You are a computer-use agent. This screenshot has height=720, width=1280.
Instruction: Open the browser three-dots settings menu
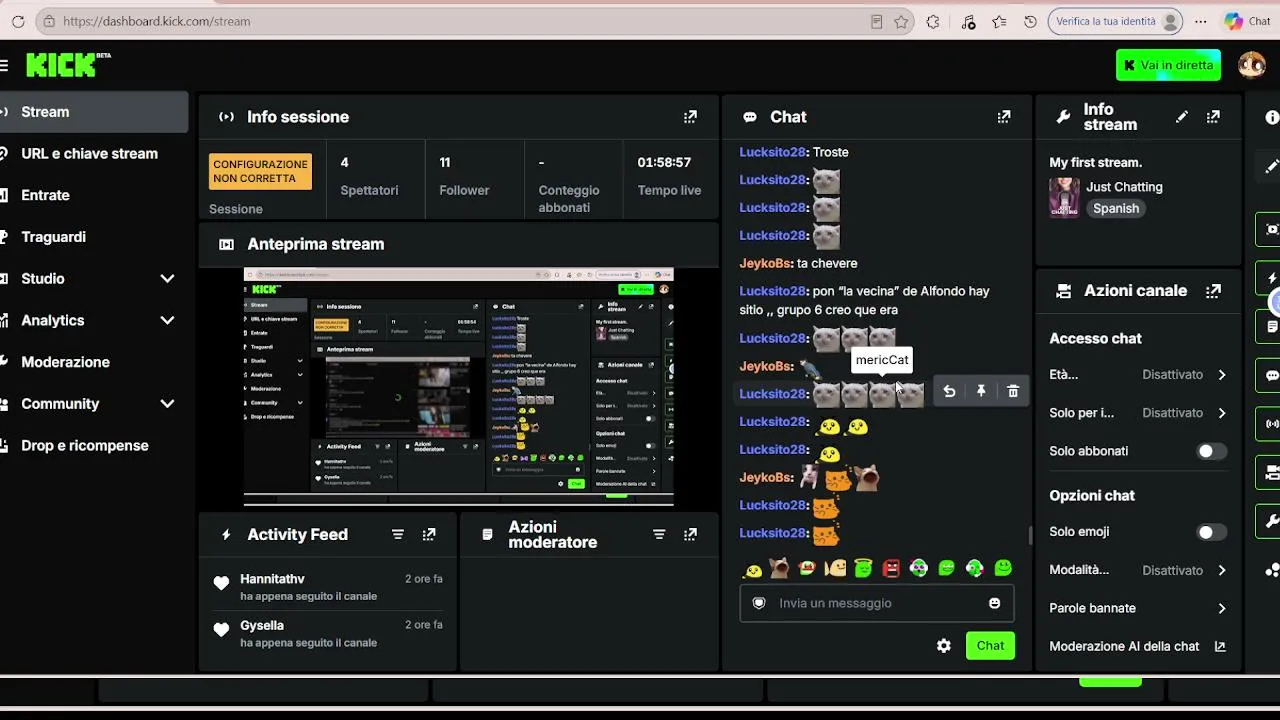(1201, 21)
